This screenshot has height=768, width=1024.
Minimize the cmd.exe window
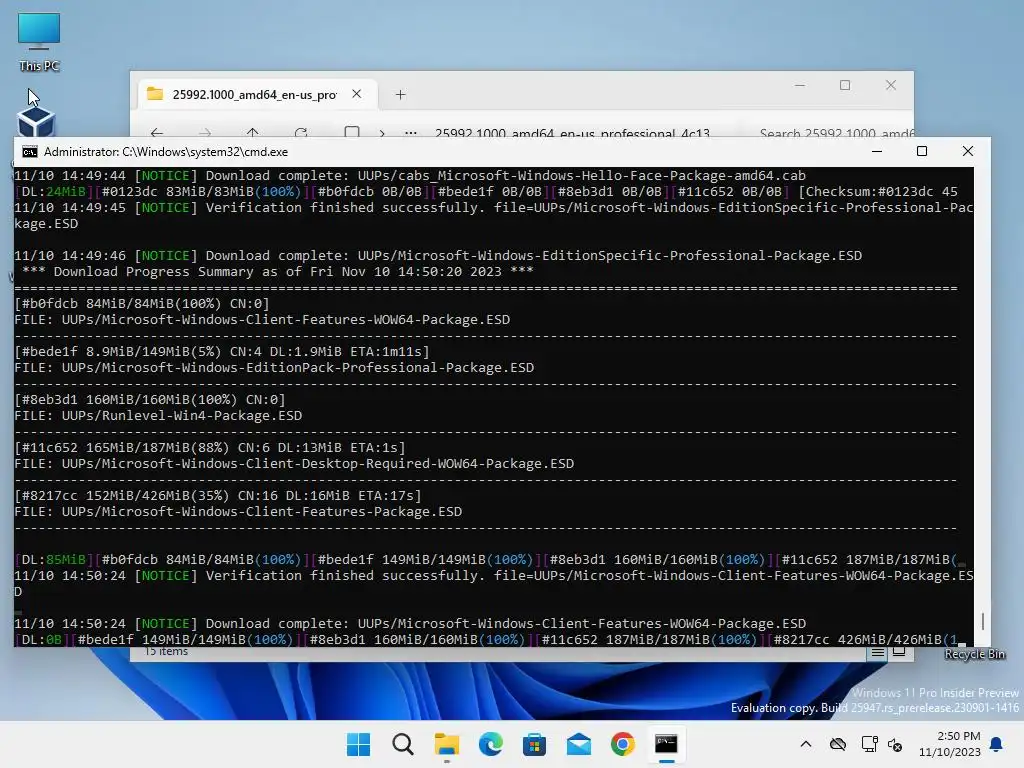tap(877, 152)
